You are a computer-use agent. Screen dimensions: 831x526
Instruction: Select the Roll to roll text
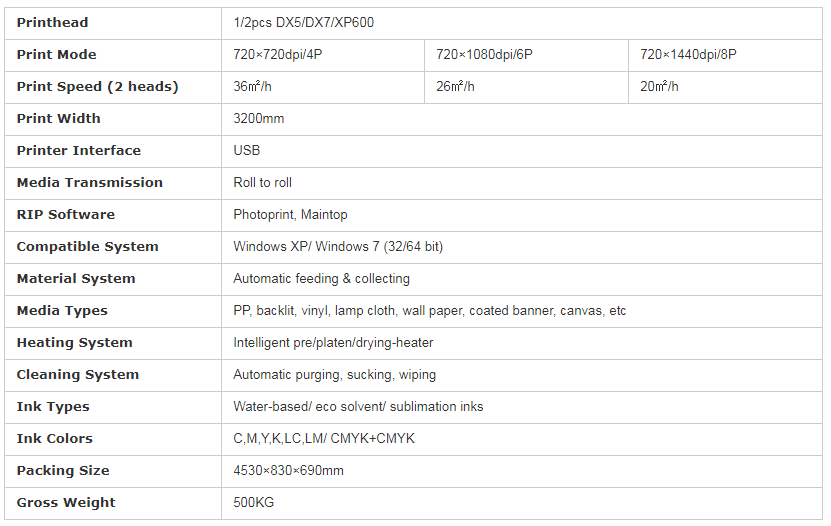tap(262, 183)
